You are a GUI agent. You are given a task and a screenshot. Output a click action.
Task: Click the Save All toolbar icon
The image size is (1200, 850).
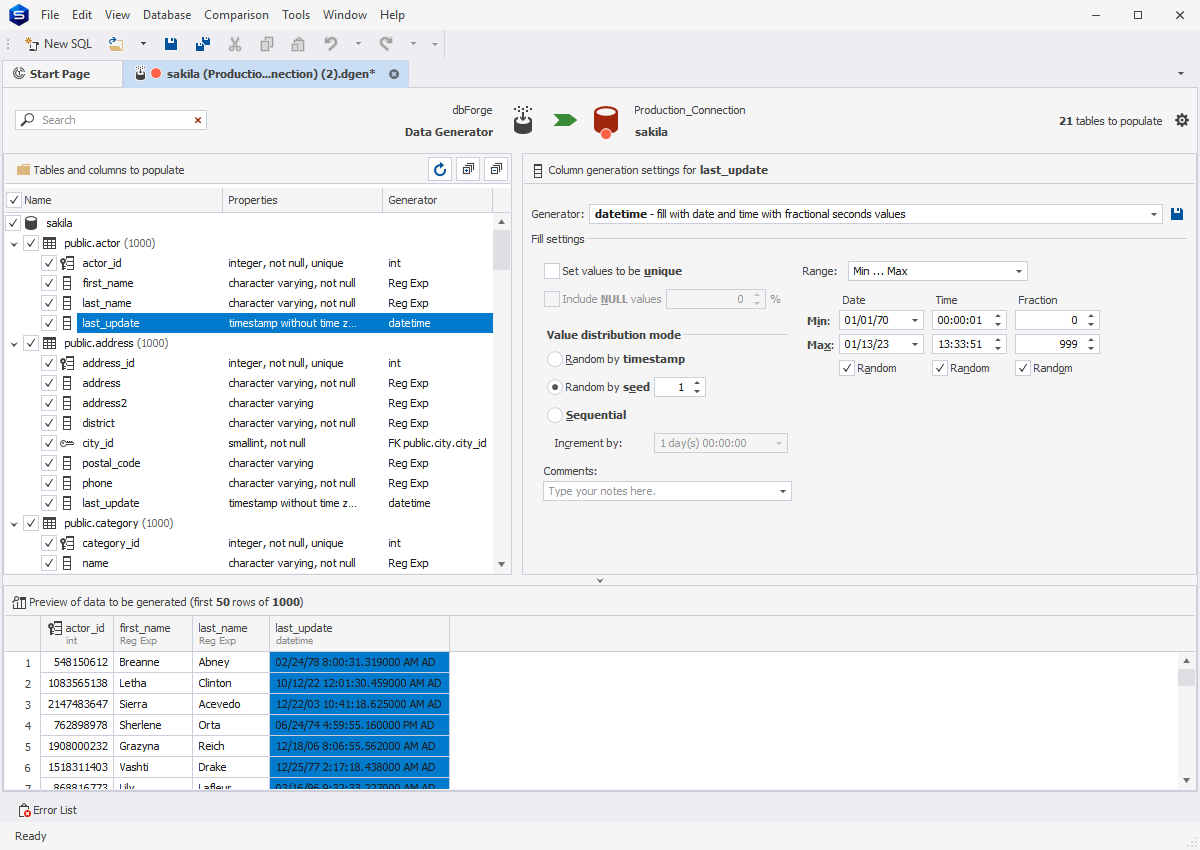pyautogui.click(x=203, y=44)
